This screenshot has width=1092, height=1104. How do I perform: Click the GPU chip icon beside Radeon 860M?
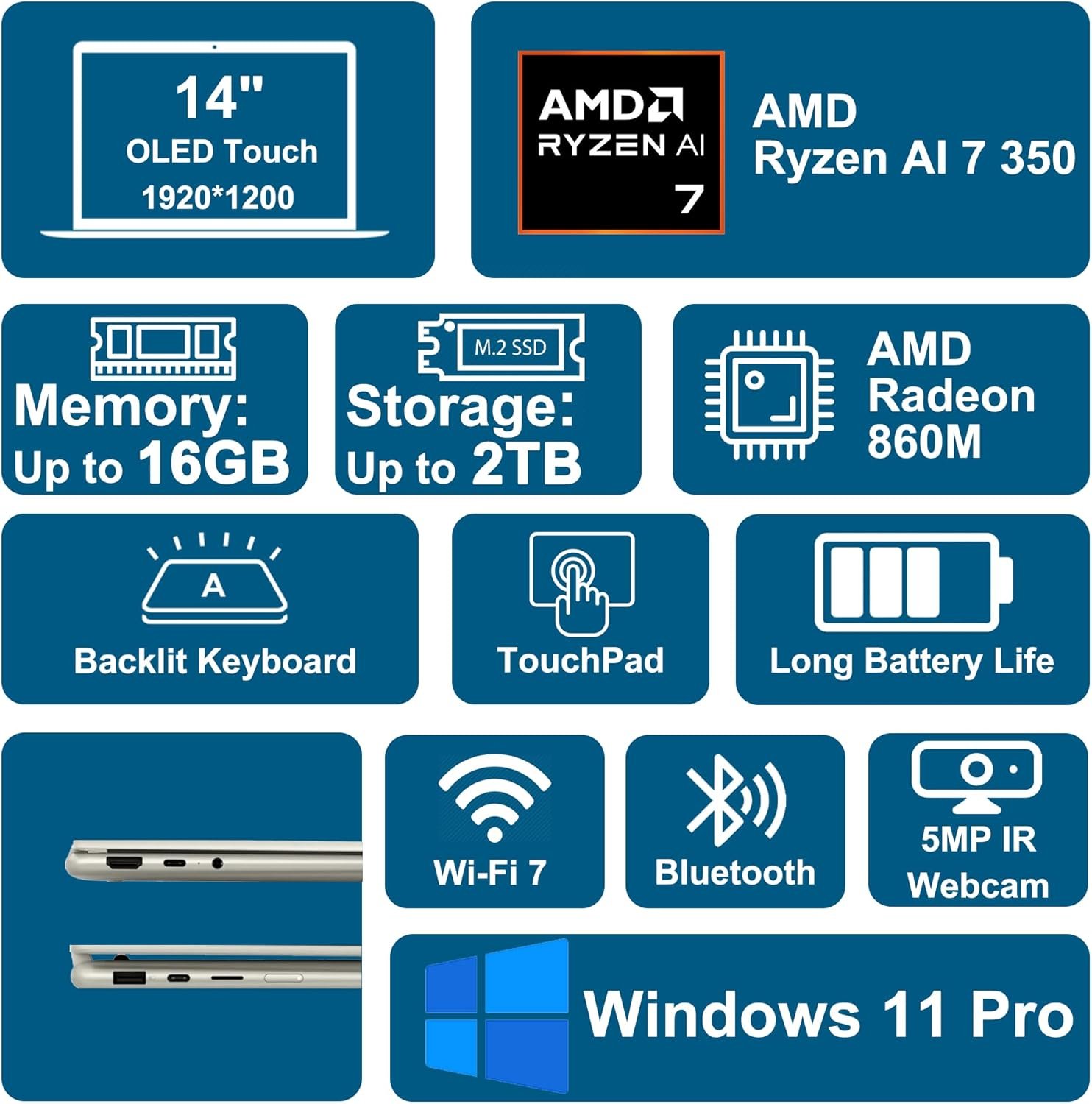pyautogui.click(x=769, y=395)
